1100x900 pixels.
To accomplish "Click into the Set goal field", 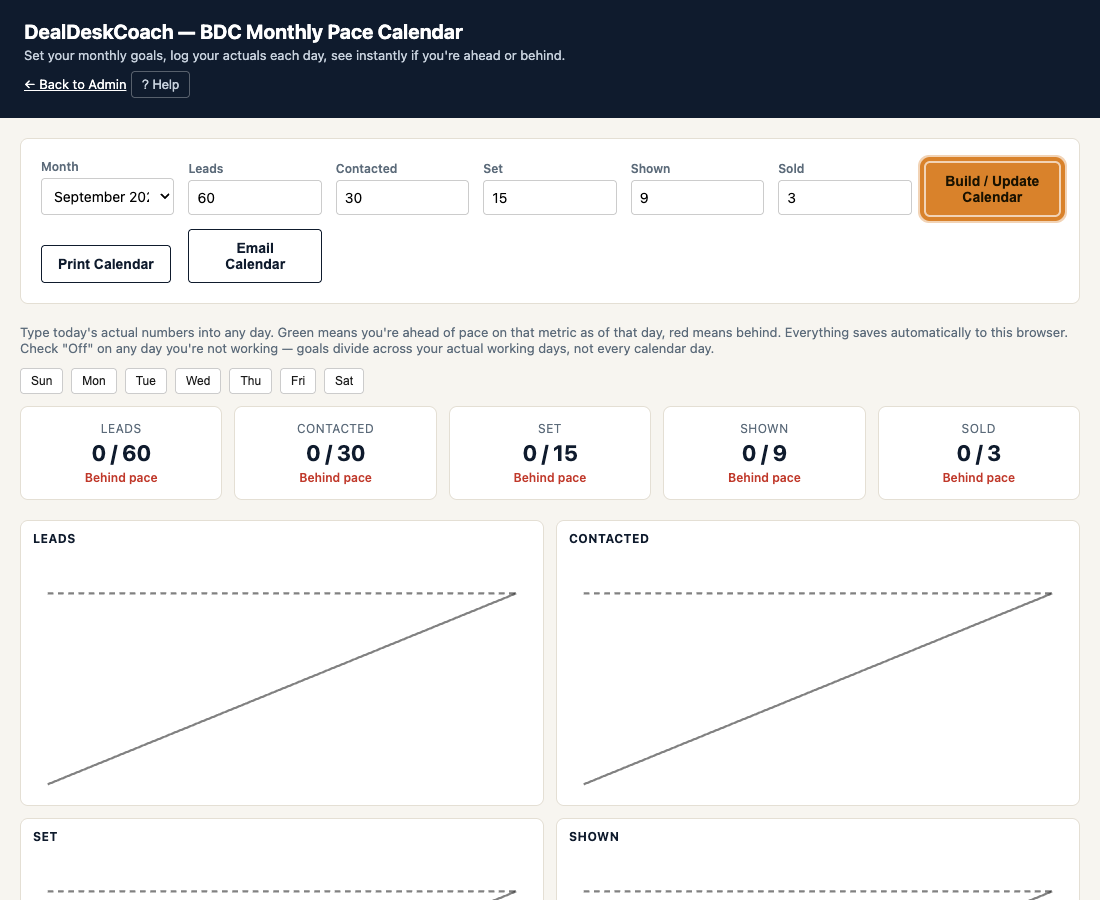I will point(550,198).
